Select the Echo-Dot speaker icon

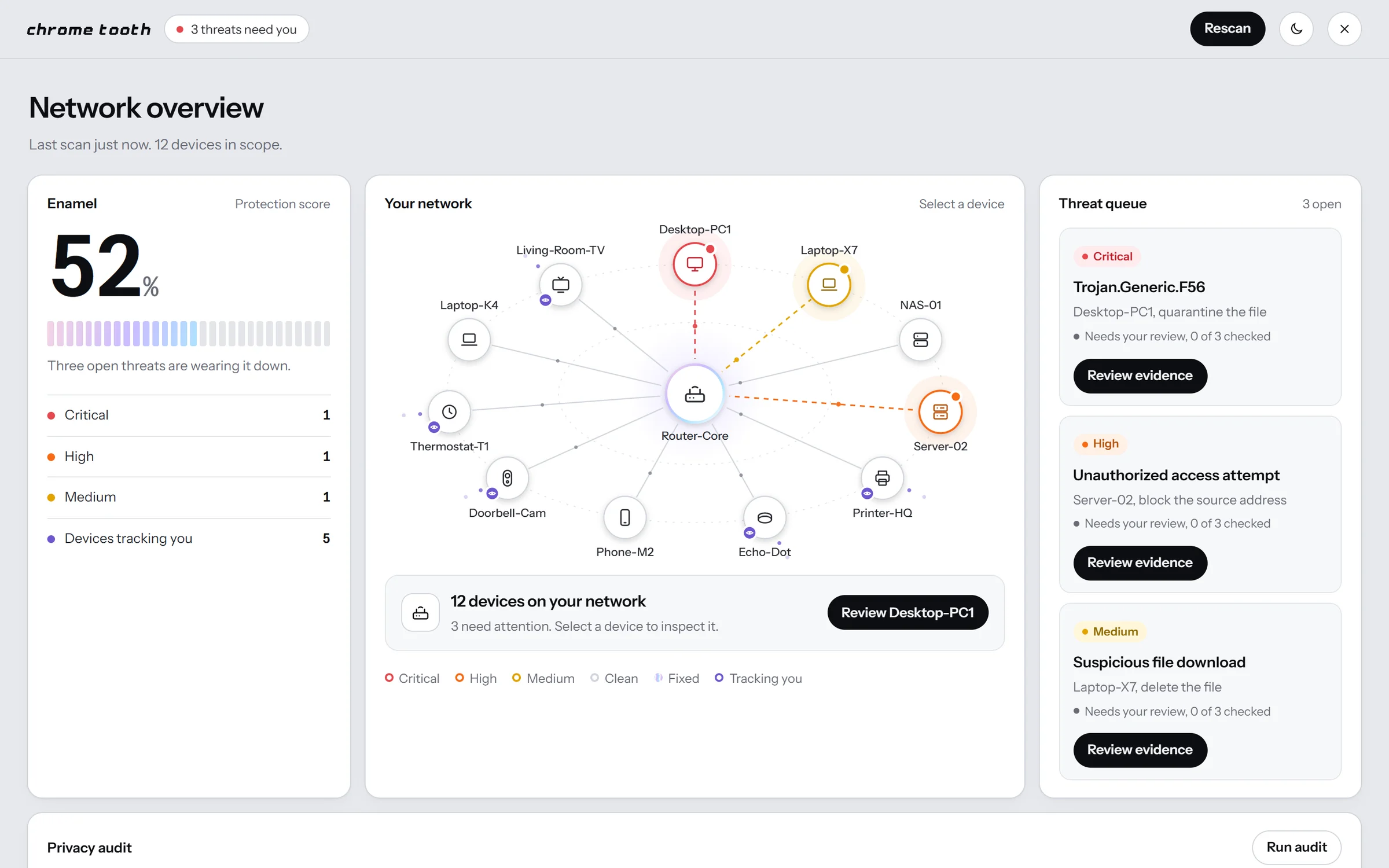pyautogui.click(x=765, y=517)
